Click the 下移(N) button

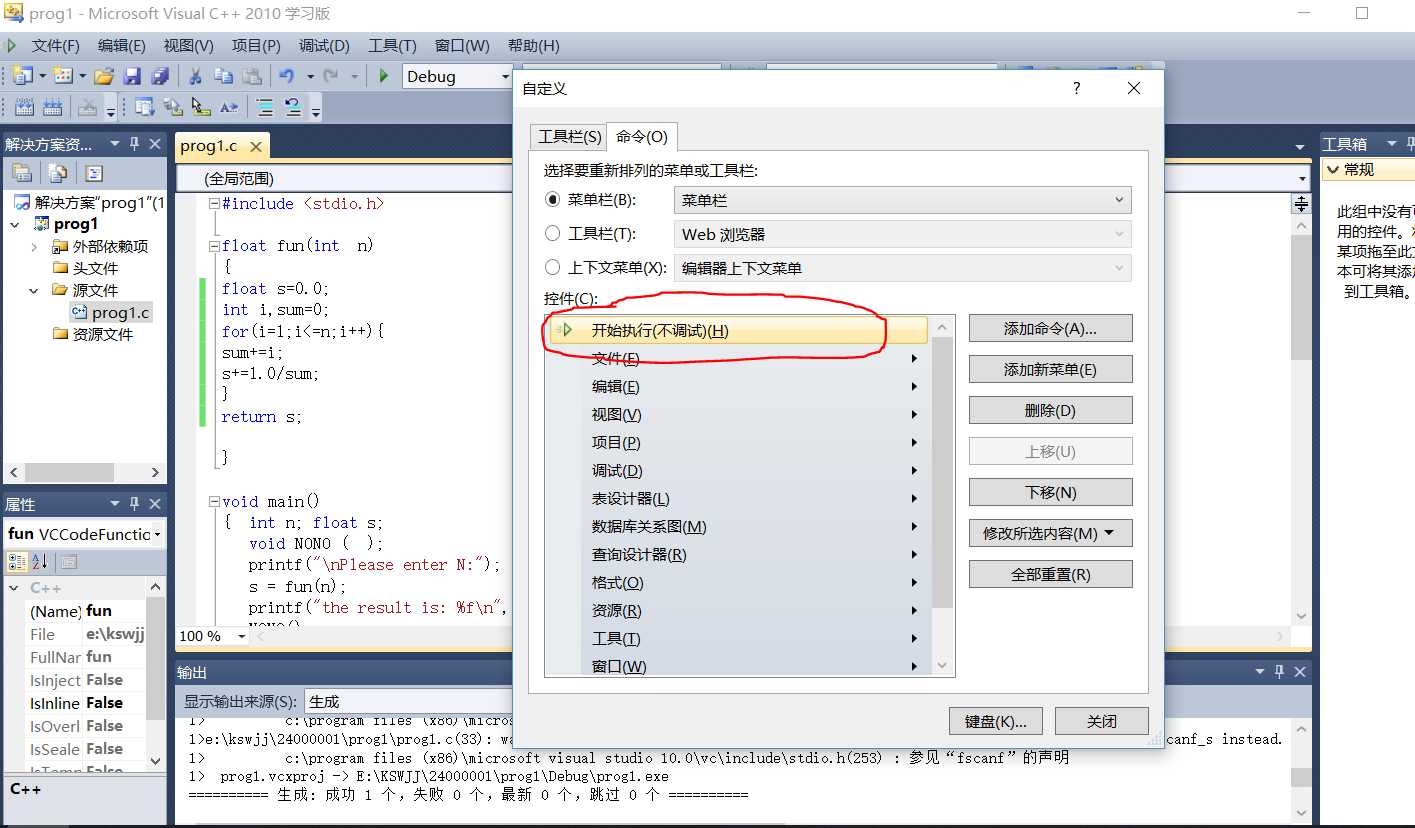[x=1050, y=492]
